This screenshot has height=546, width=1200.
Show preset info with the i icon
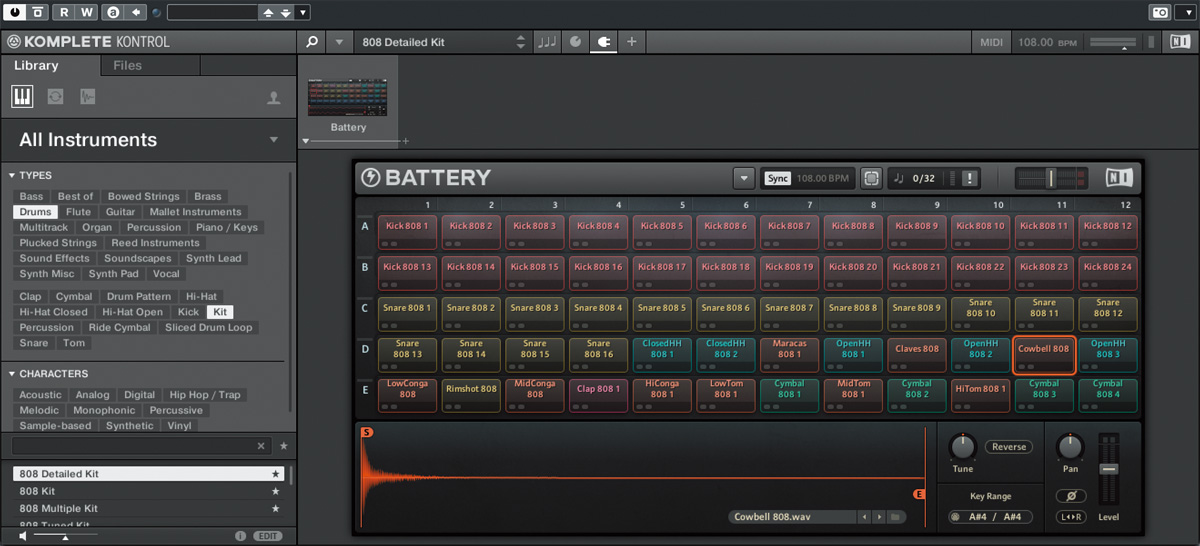click(240, 536)
